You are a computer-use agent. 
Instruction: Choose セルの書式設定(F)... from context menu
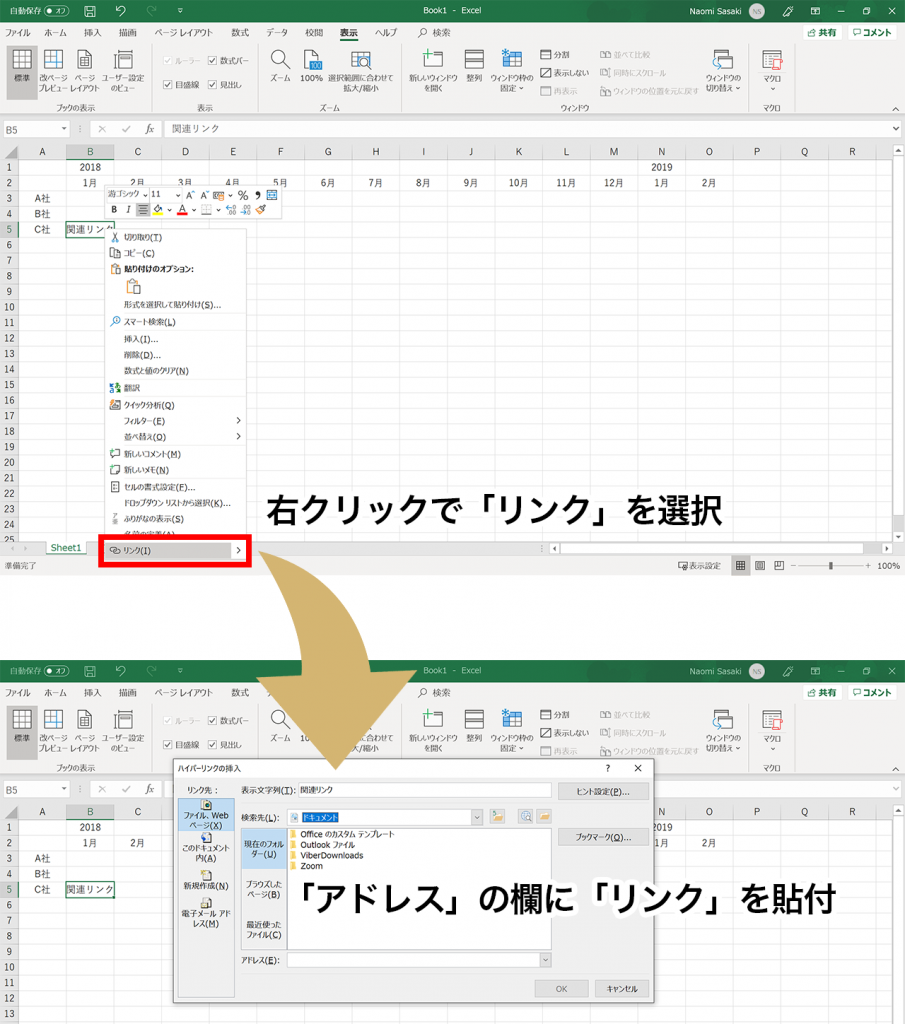[158, 486]
